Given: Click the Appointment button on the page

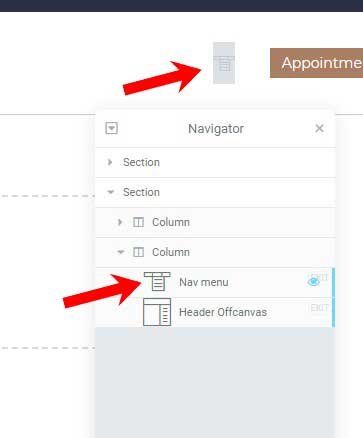Looking at the screenshot, I should (316, 63).
